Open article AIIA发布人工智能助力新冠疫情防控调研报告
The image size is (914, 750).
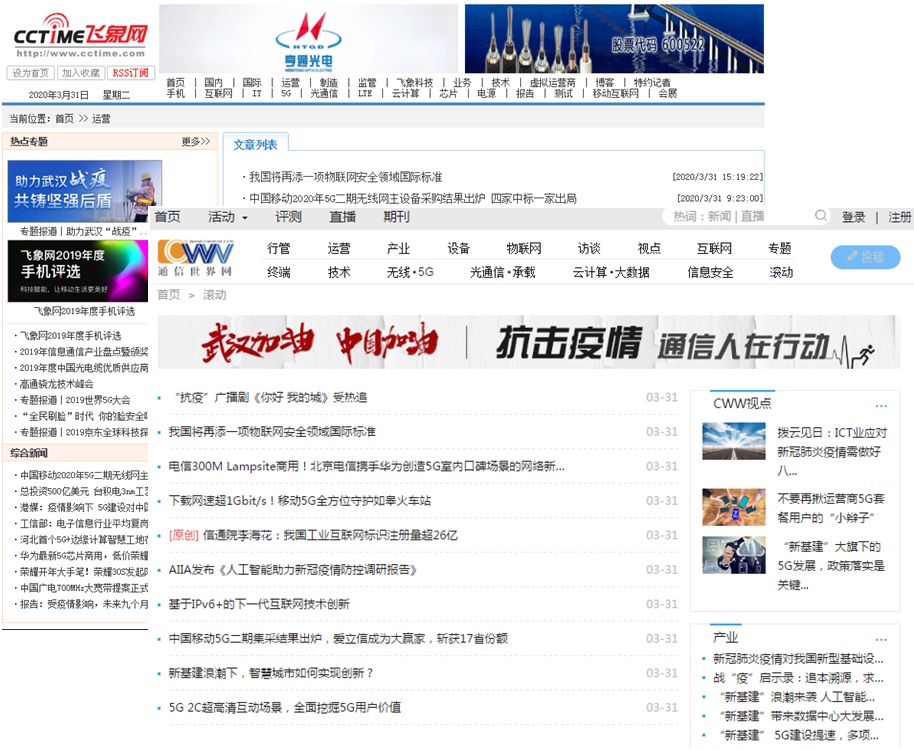pos(293,569)
